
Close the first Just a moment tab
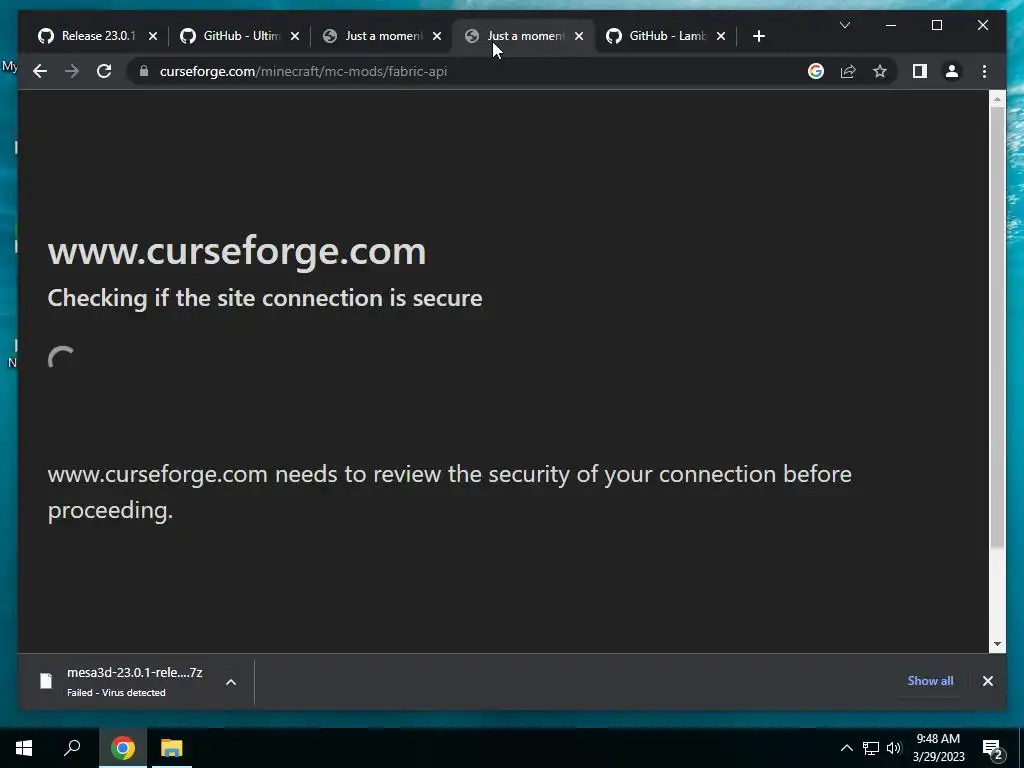tap(437, 37)
